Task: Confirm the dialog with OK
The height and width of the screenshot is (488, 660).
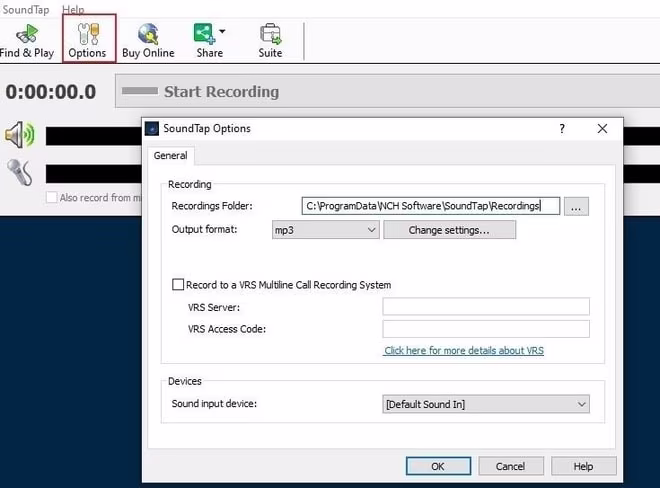Action: click(x=438, y=466)
